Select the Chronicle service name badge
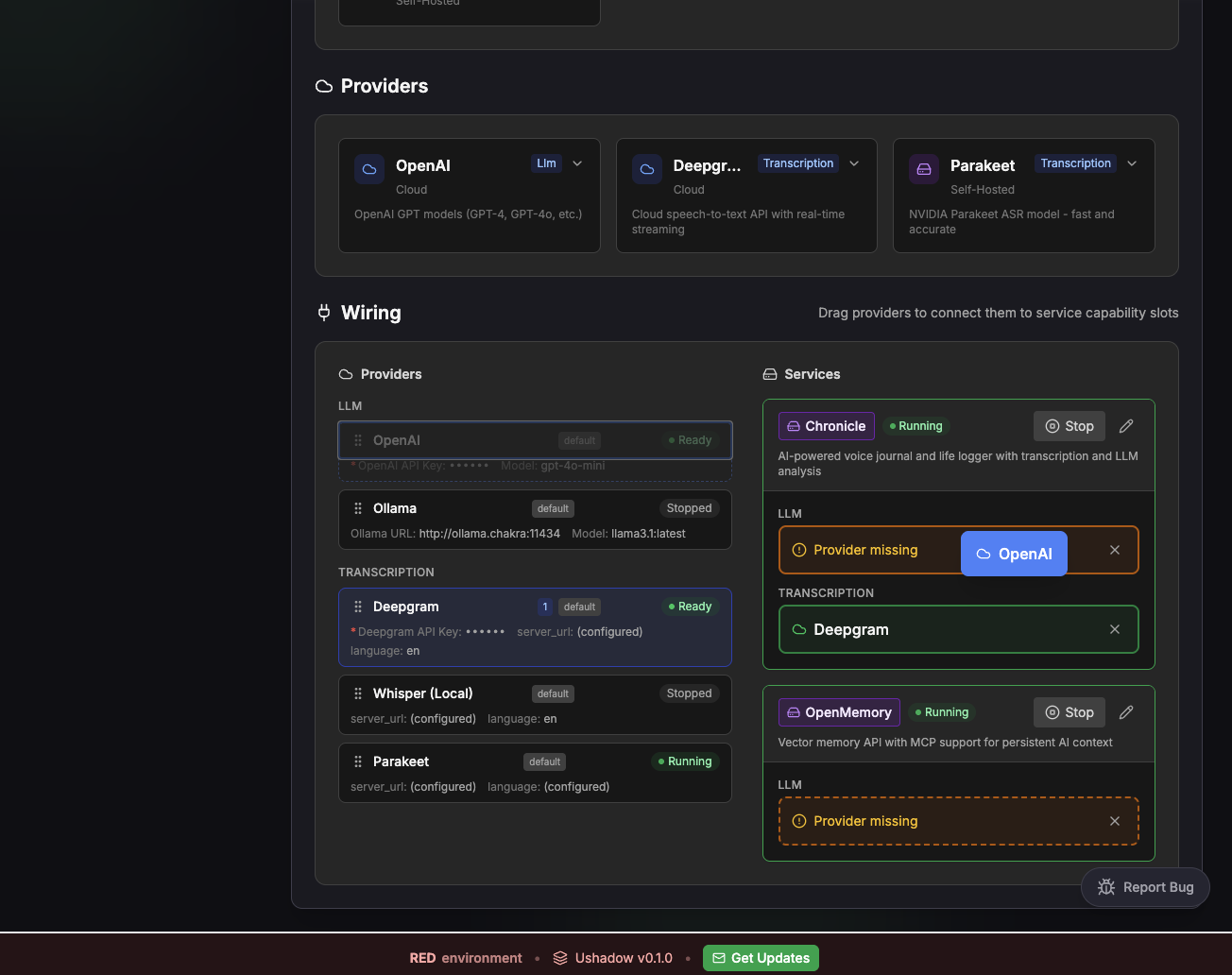1232x975 pixels. [x=826, y=426]
